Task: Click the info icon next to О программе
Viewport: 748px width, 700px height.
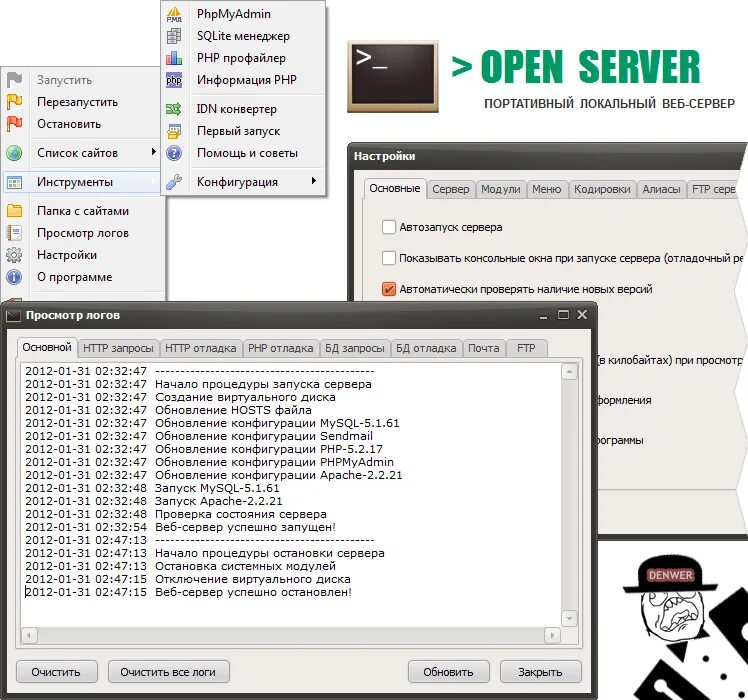Action: pos(14,277)
